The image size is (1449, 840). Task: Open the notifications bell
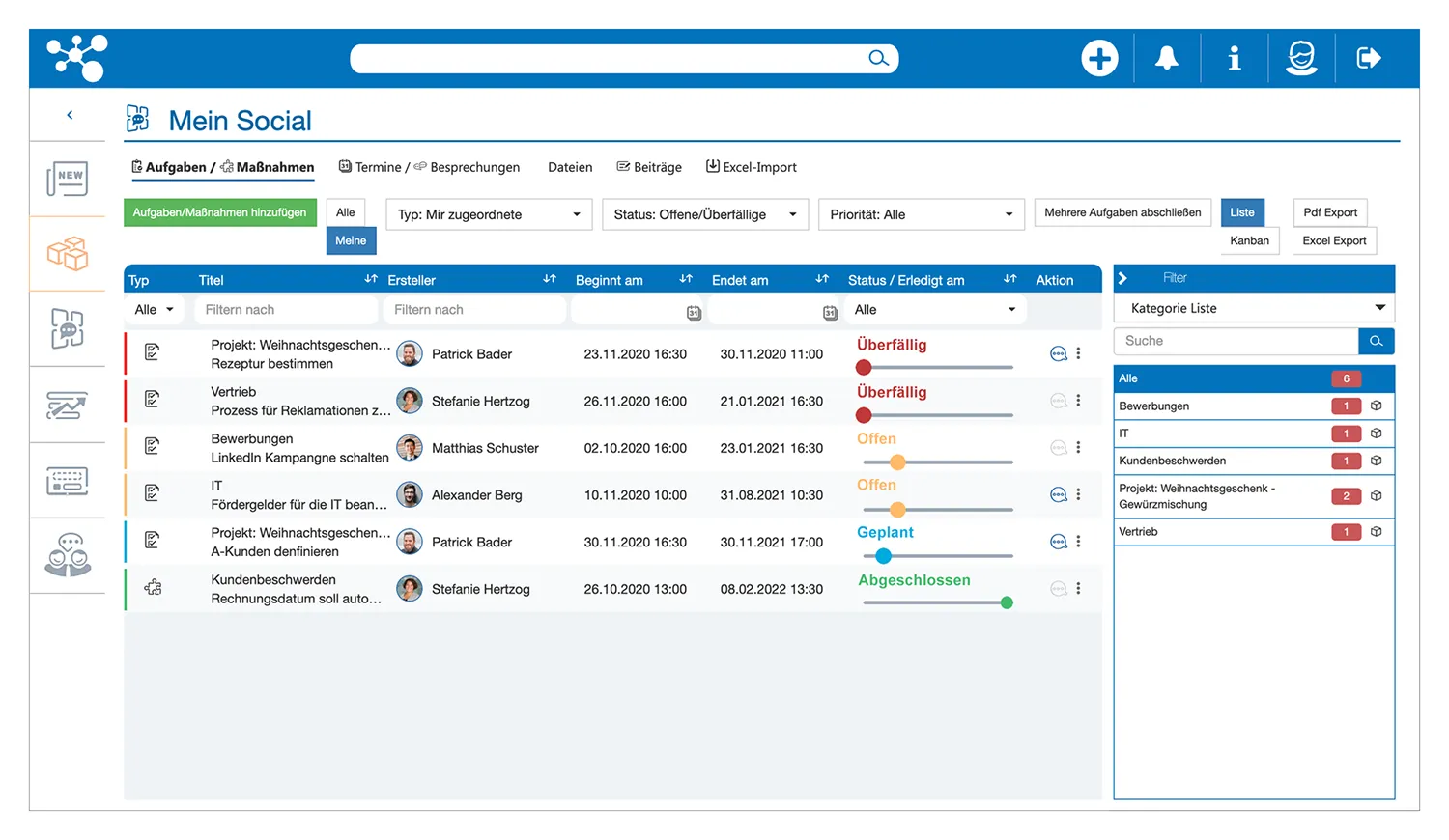tap(1167, 59)
